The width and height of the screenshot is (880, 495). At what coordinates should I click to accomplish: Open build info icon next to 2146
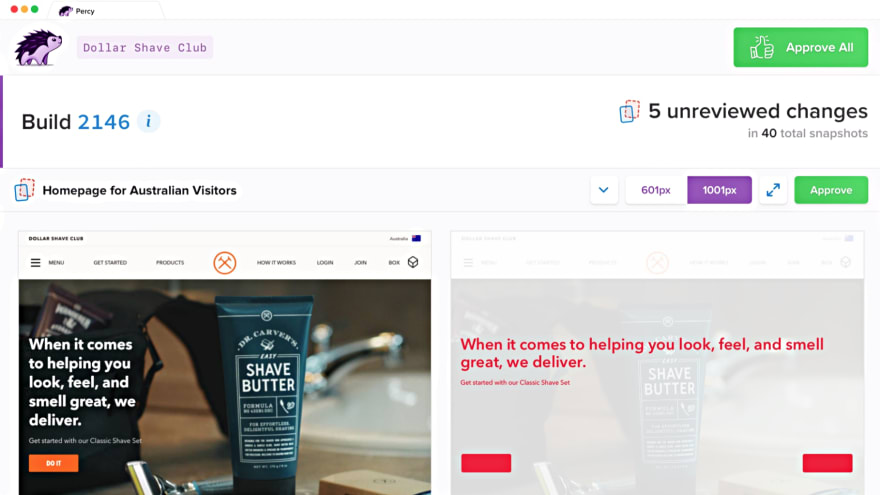[148, 121]
